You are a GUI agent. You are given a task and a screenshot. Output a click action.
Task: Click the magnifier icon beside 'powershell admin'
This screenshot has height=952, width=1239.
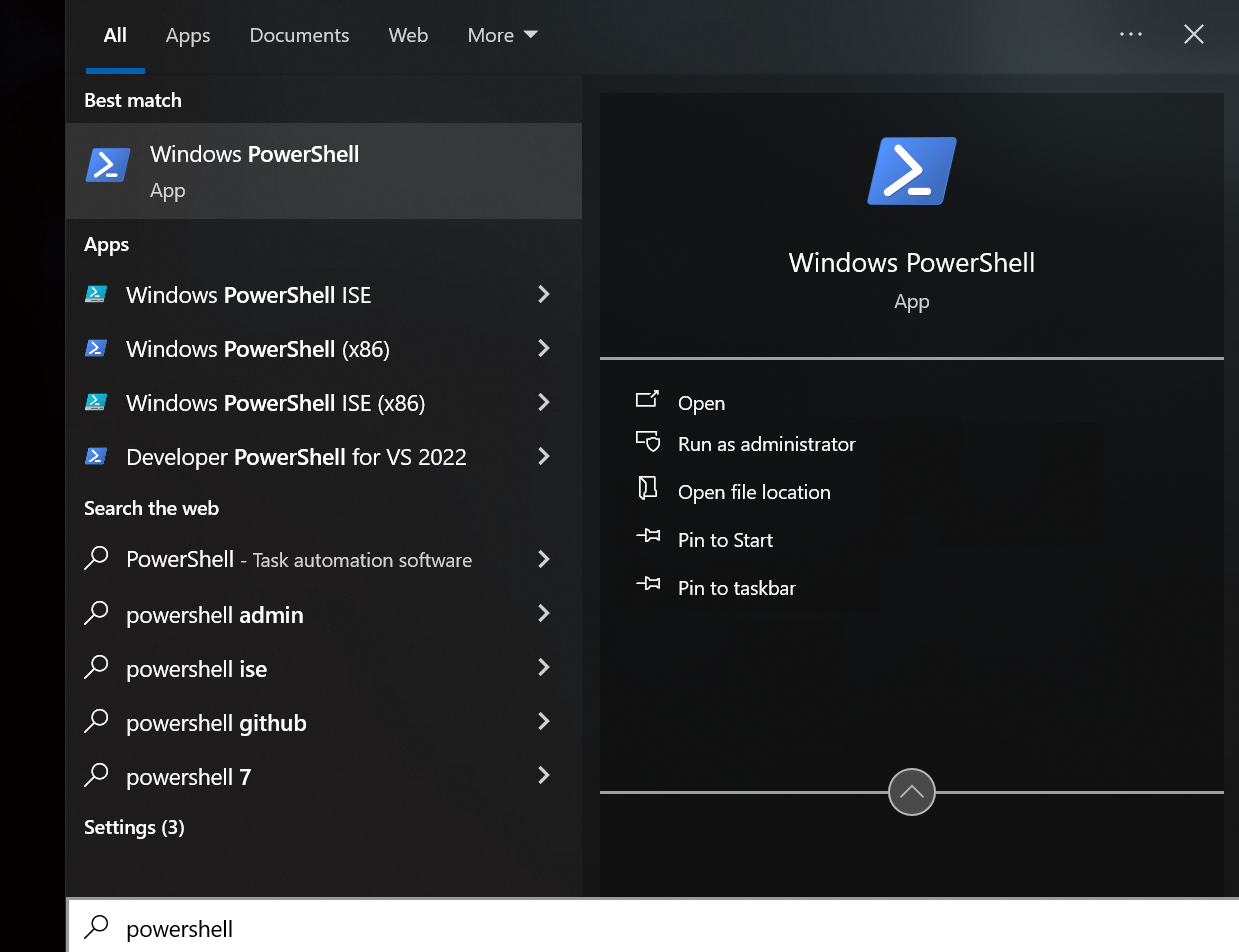tap(96, 613)
